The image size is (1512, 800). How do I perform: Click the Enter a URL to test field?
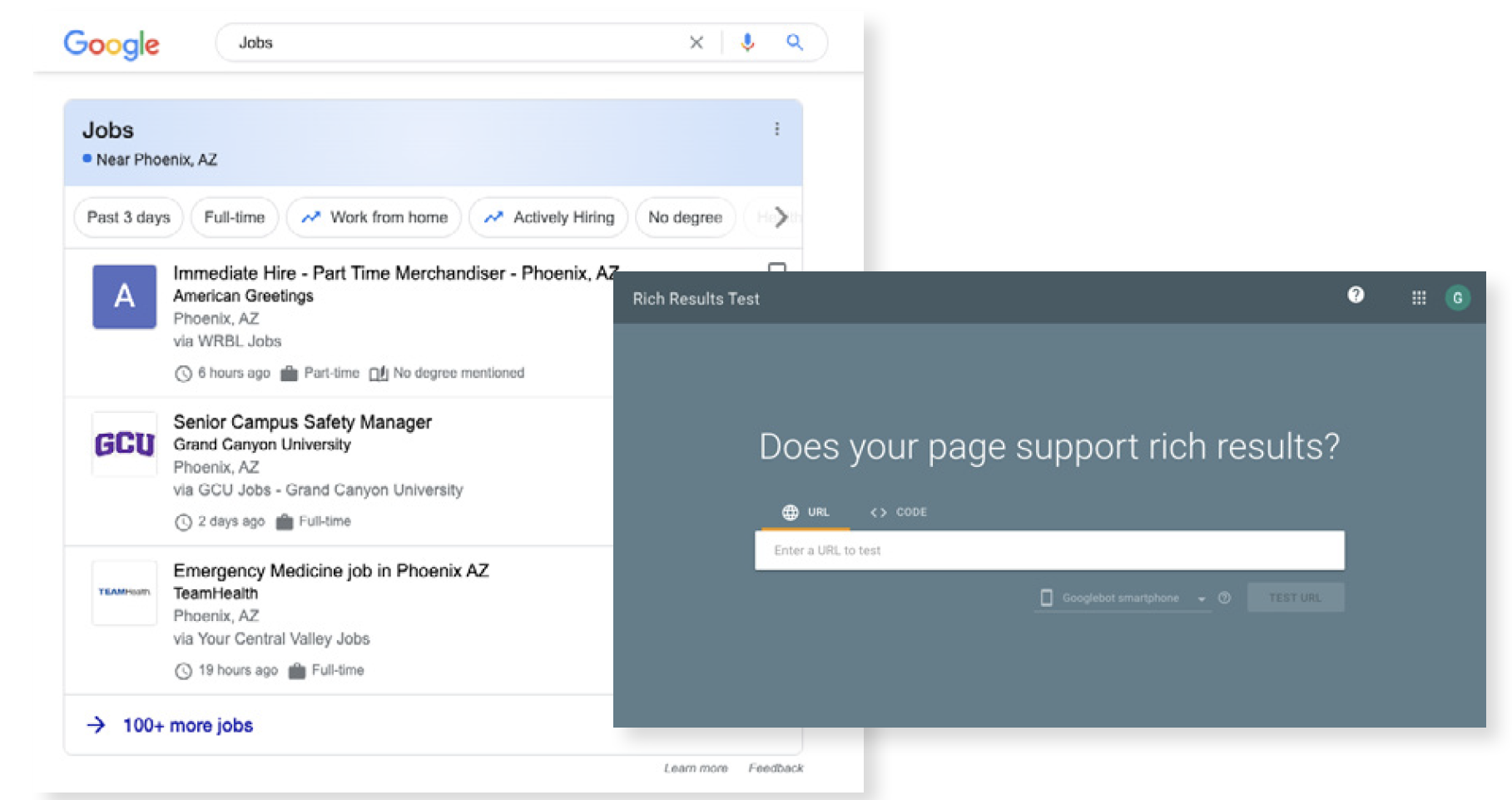[x=1048, y=550]
